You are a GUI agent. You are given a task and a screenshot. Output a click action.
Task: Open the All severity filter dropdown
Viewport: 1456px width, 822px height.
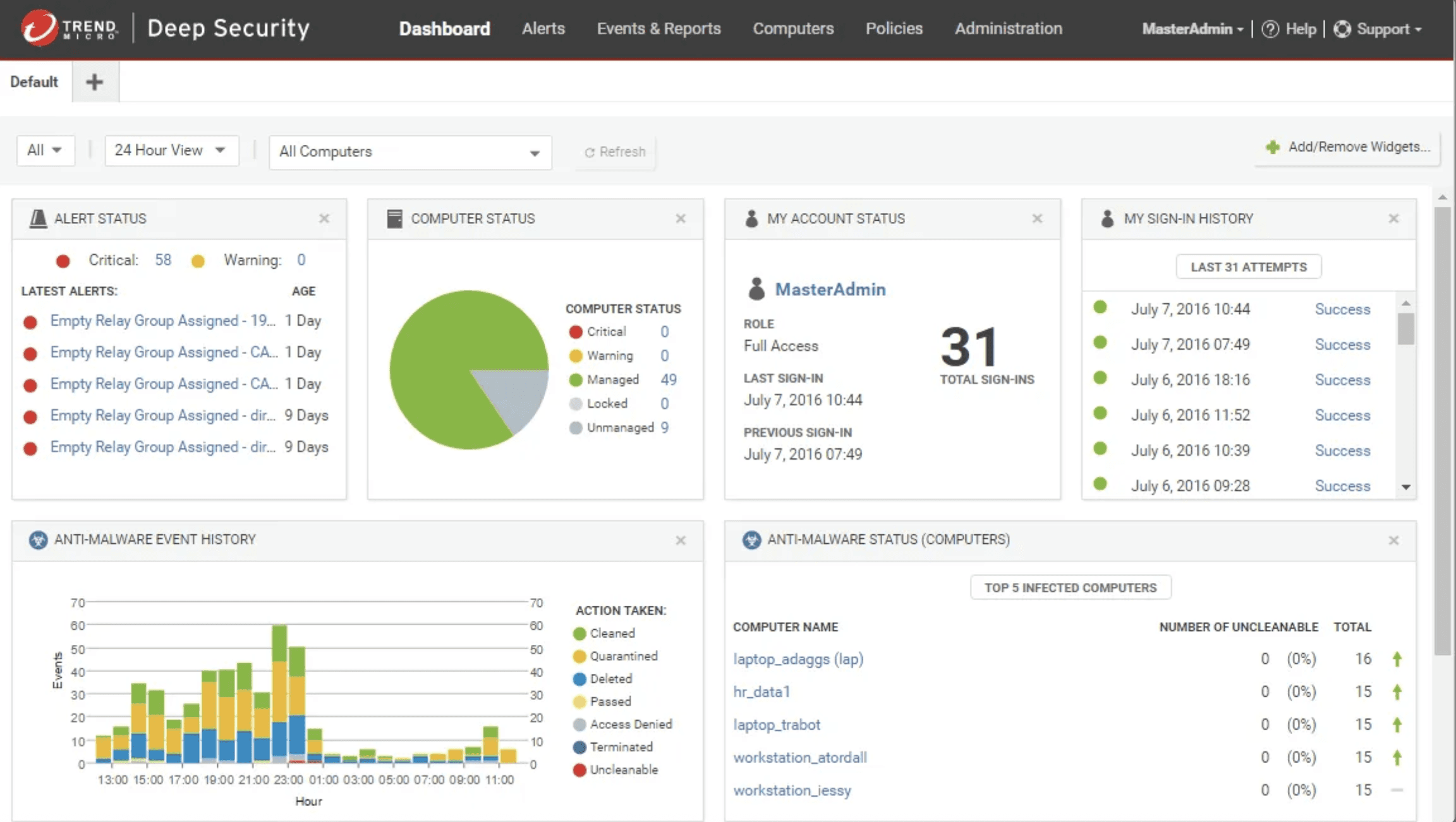point(45,150)
